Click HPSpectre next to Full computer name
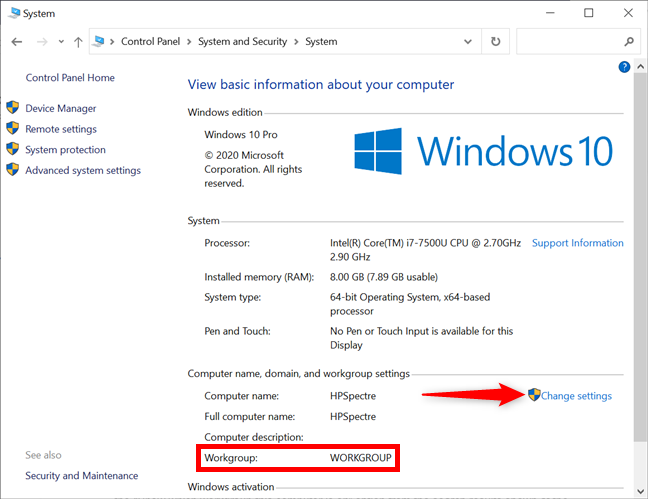Screen dimensions: 648x499 point(353,417)
